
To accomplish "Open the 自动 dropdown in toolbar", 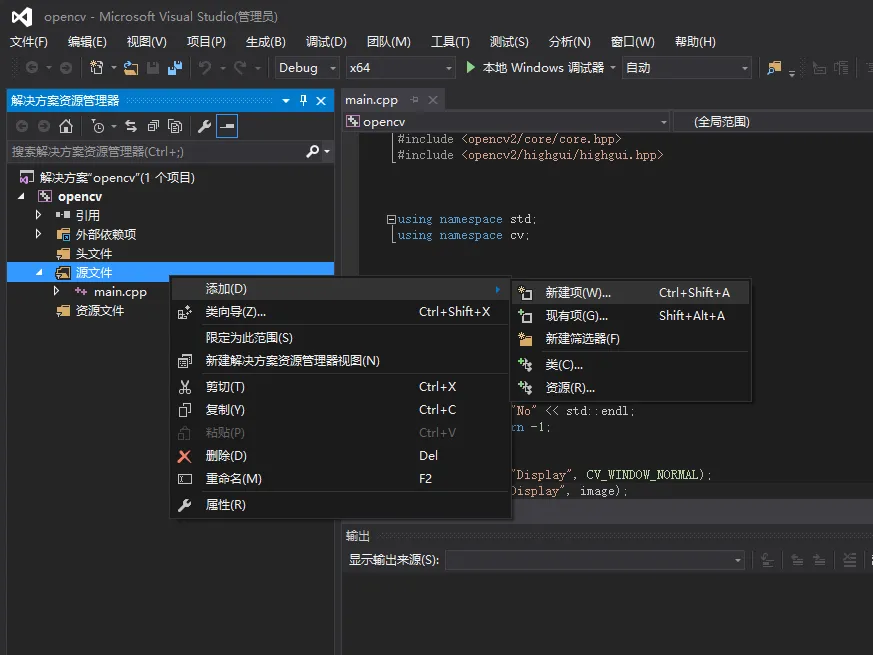I will 686,68.
